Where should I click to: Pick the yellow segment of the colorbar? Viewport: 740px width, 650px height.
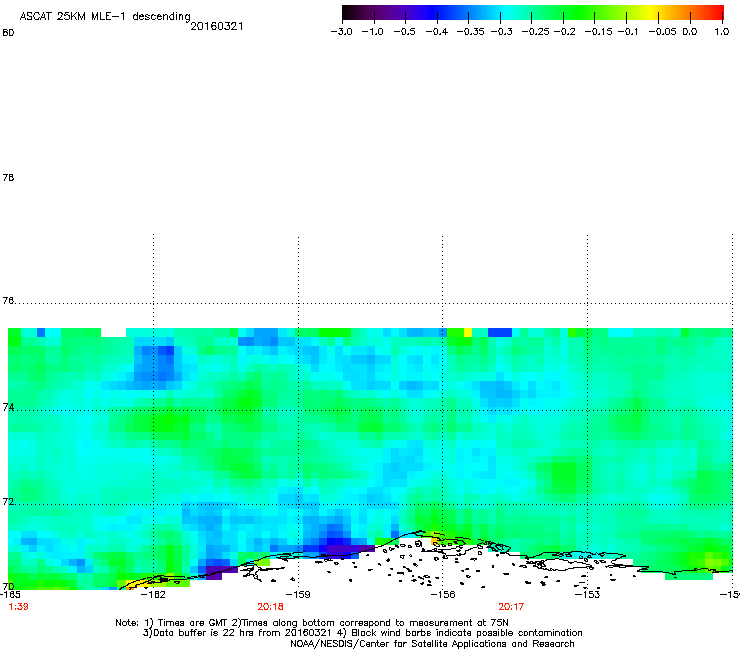[653, 13]
